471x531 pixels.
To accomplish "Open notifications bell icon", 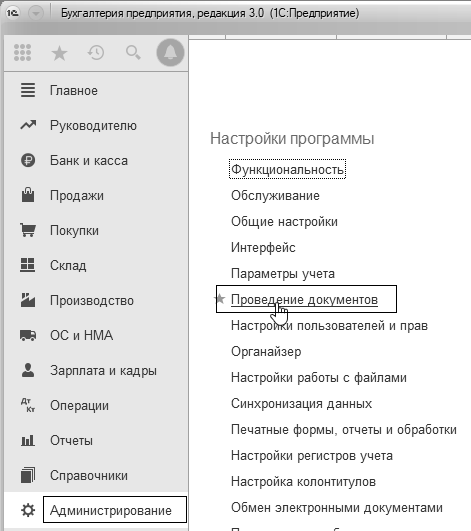I will 170,52.
